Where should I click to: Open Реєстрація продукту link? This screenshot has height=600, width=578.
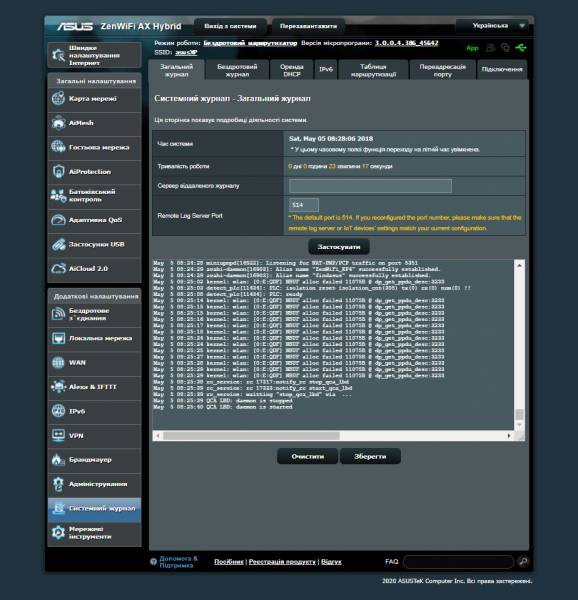(282, 562)
